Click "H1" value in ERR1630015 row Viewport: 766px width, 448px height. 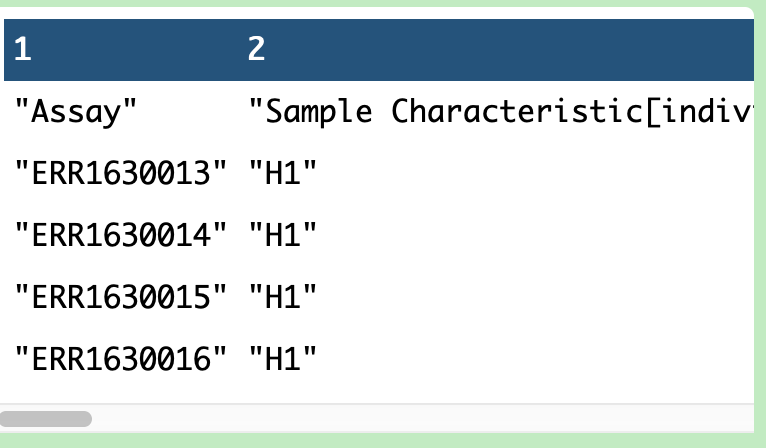282,297
